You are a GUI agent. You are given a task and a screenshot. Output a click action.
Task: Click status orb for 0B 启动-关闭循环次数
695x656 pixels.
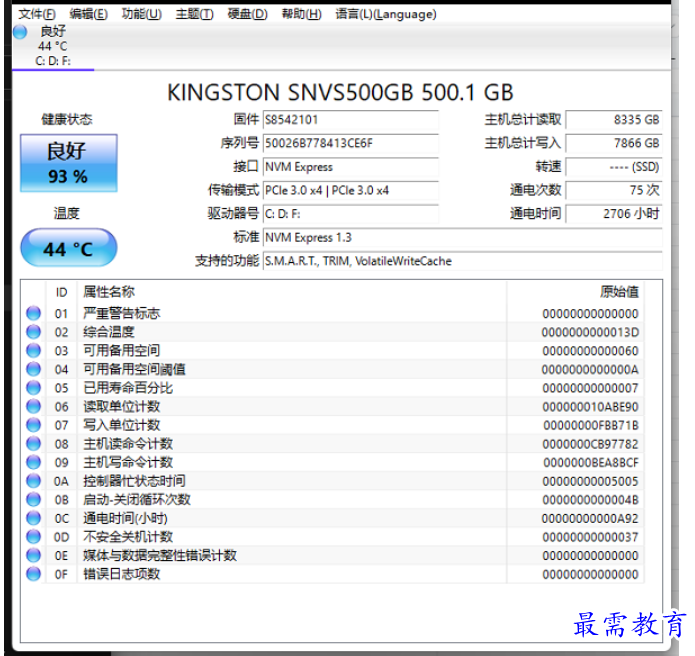(33, 500)
